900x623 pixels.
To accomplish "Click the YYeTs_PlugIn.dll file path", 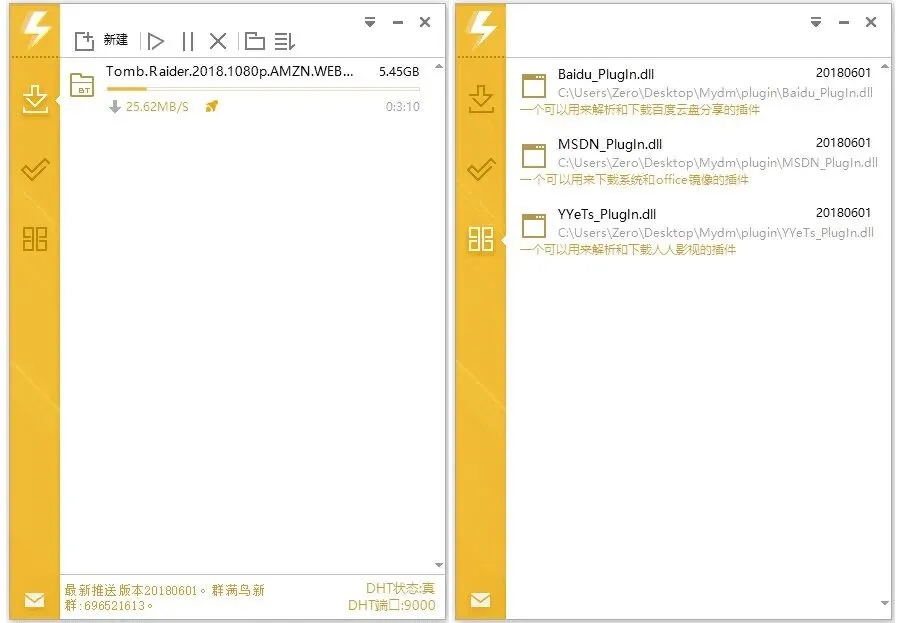I will (716, 233).
